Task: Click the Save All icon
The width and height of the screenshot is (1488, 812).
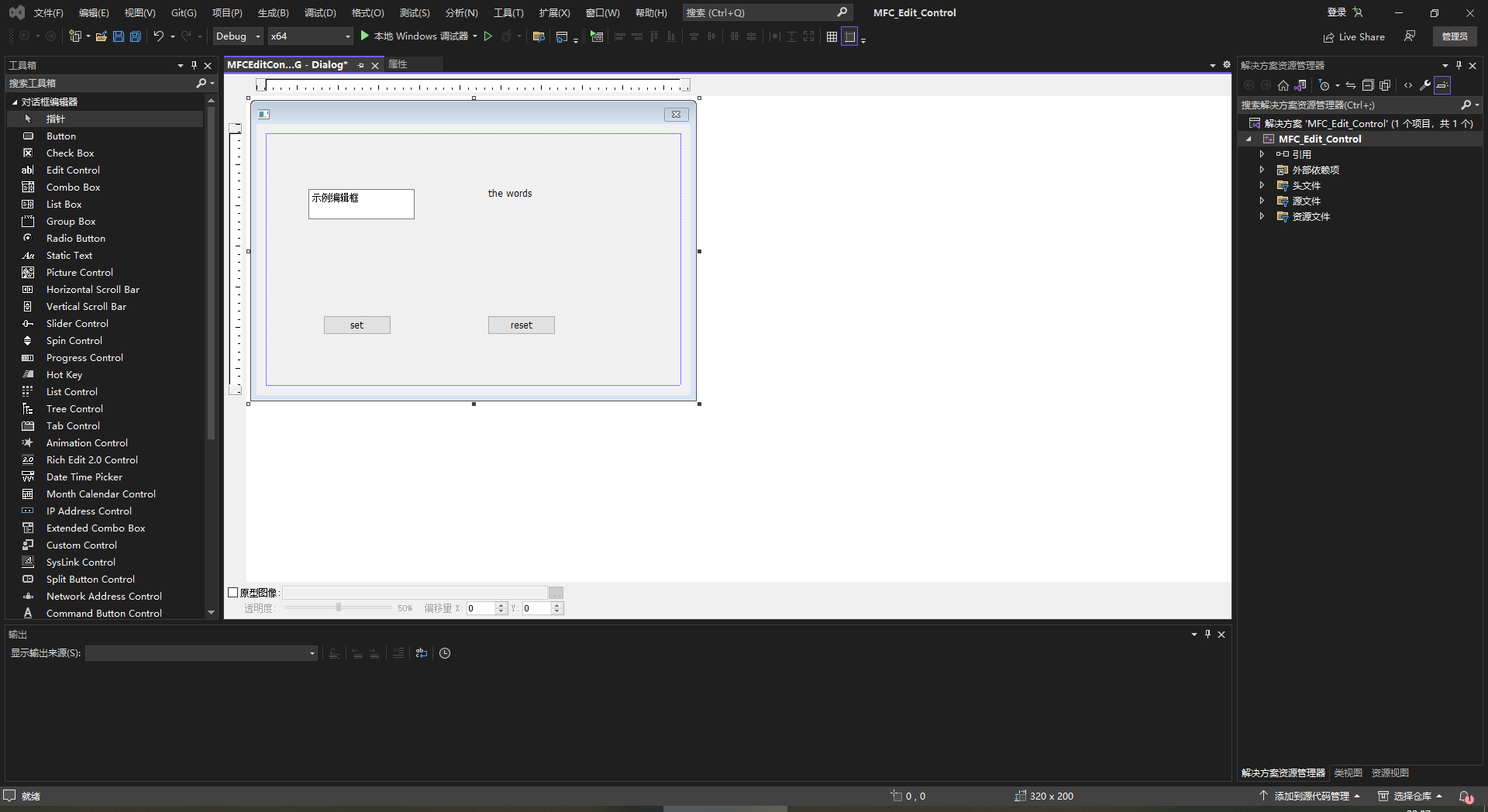Action: 136,36
